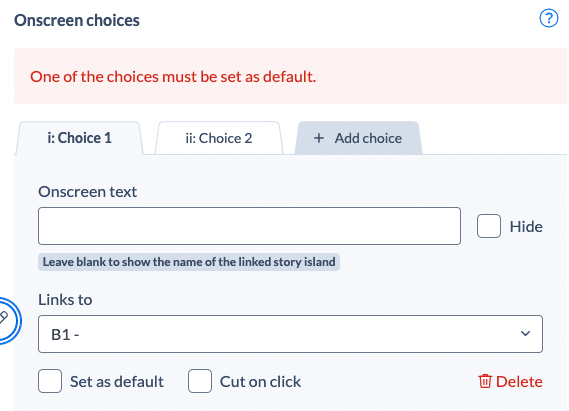Delete the current choice
This screenshot has width=569, height=411.
click(x=511, y=381)
